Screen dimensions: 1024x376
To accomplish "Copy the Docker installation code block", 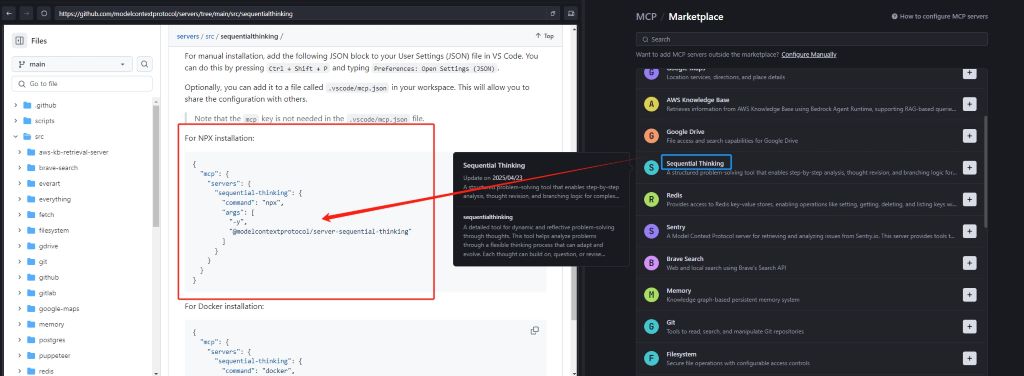I will (535, 330).
